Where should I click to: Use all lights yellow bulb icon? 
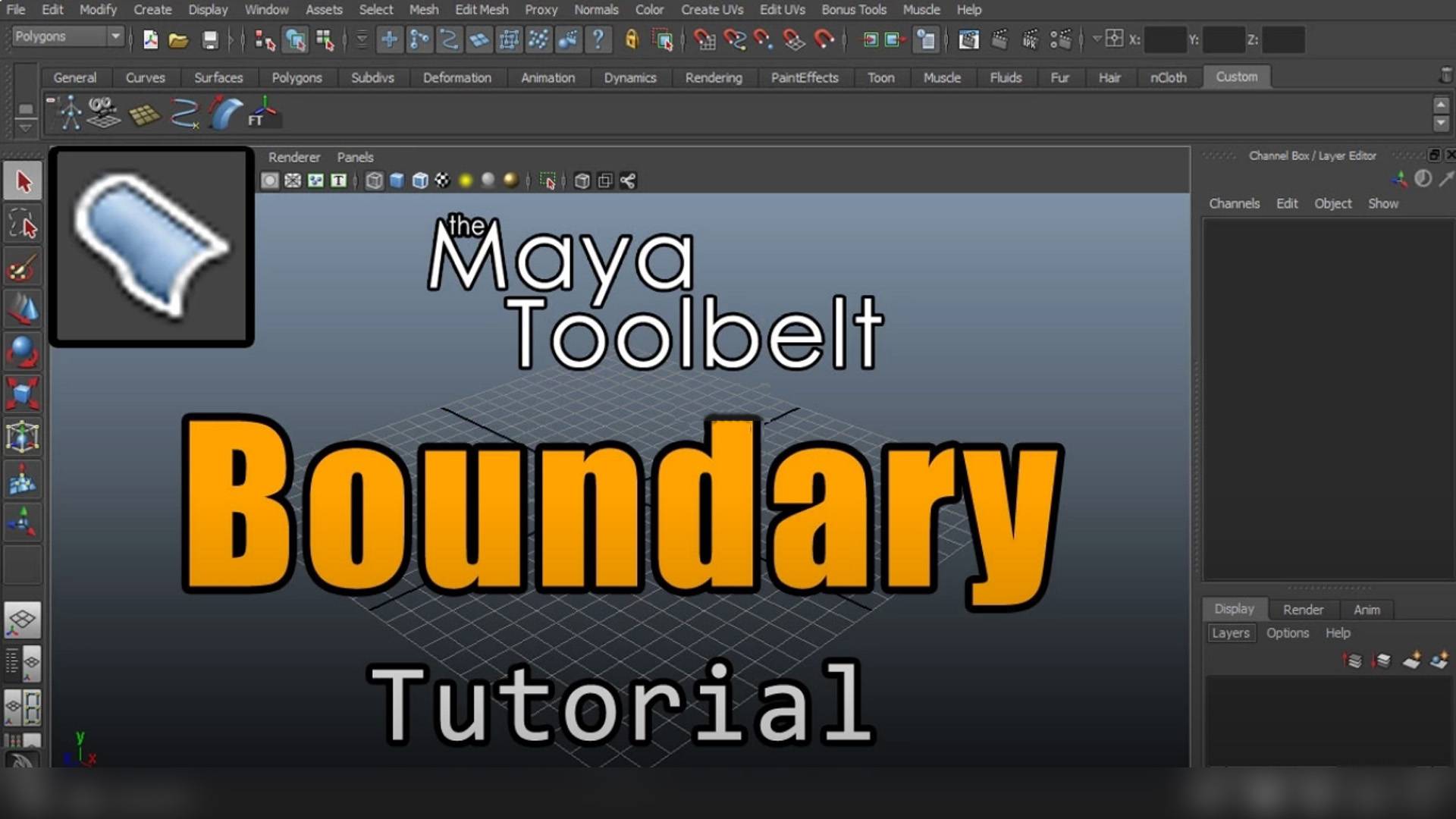466,180
